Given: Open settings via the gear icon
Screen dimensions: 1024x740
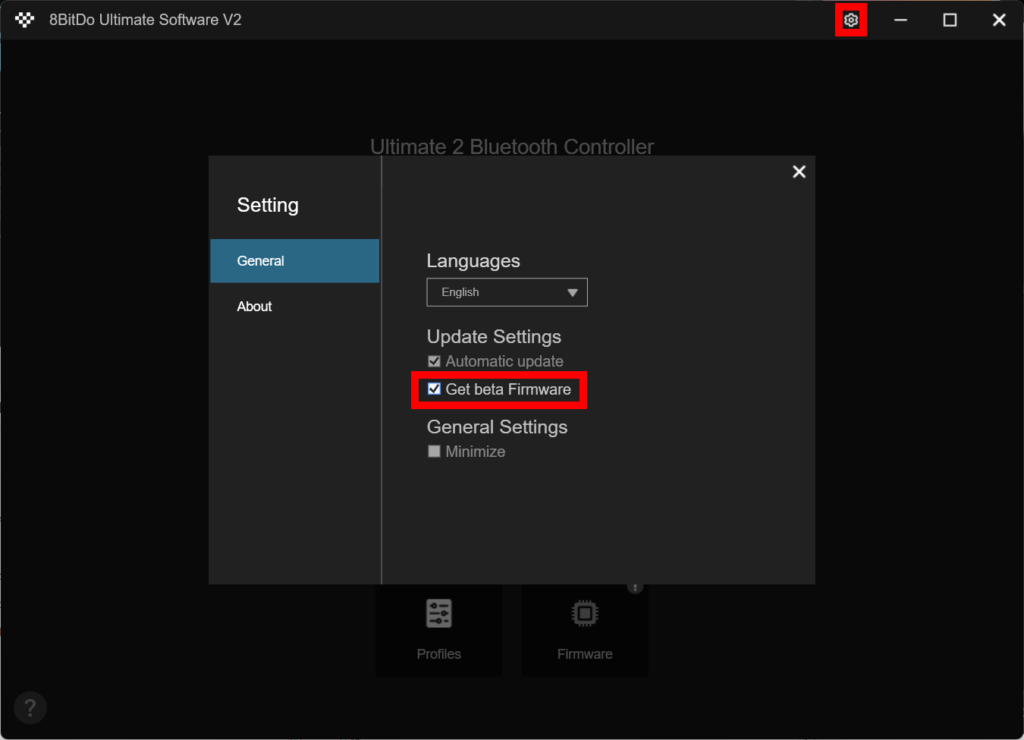Looking at the screenshot, I should tap(850, 19).
